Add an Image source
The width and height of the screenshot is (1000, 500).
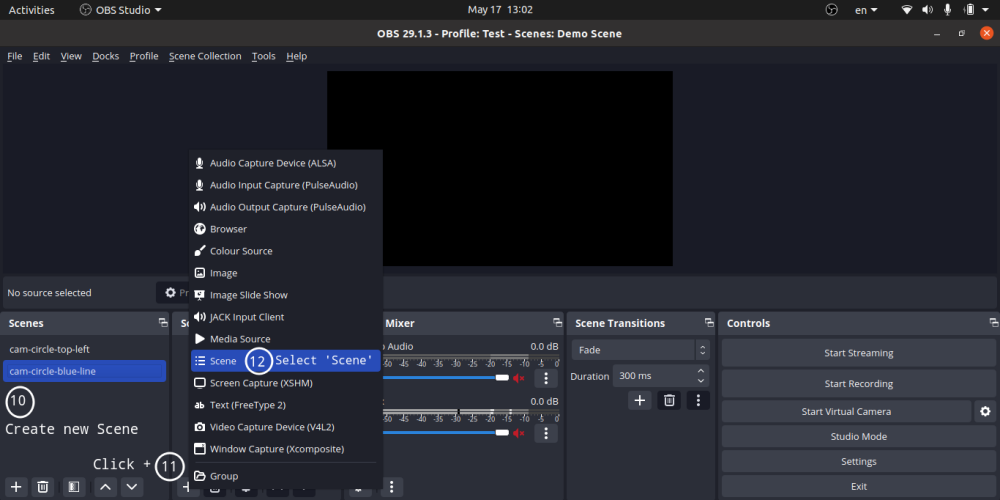pyautogui.click(x=286, y=273)
